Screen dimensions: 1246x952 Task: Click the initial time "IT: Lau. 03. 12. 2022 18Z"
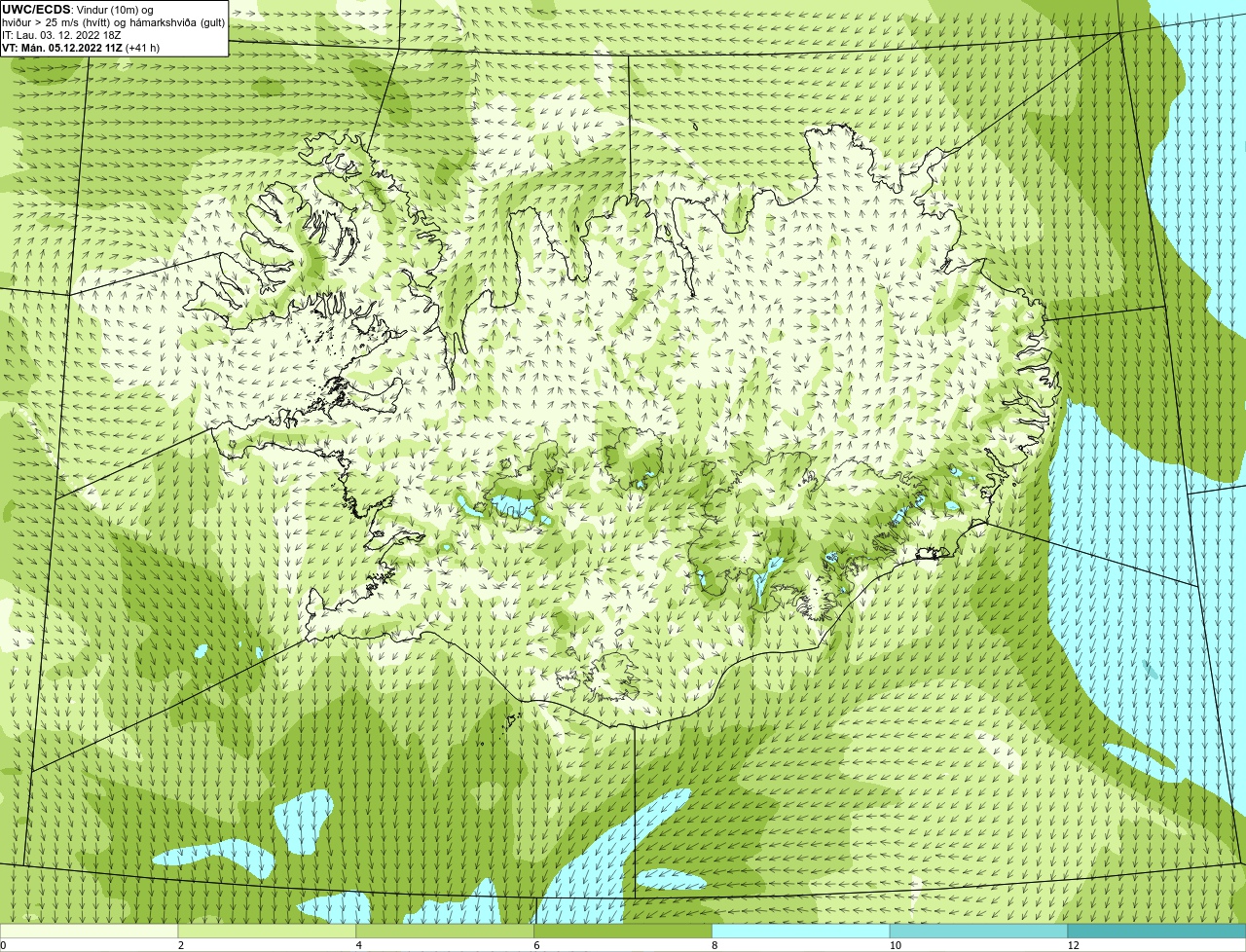coord(61,35)
